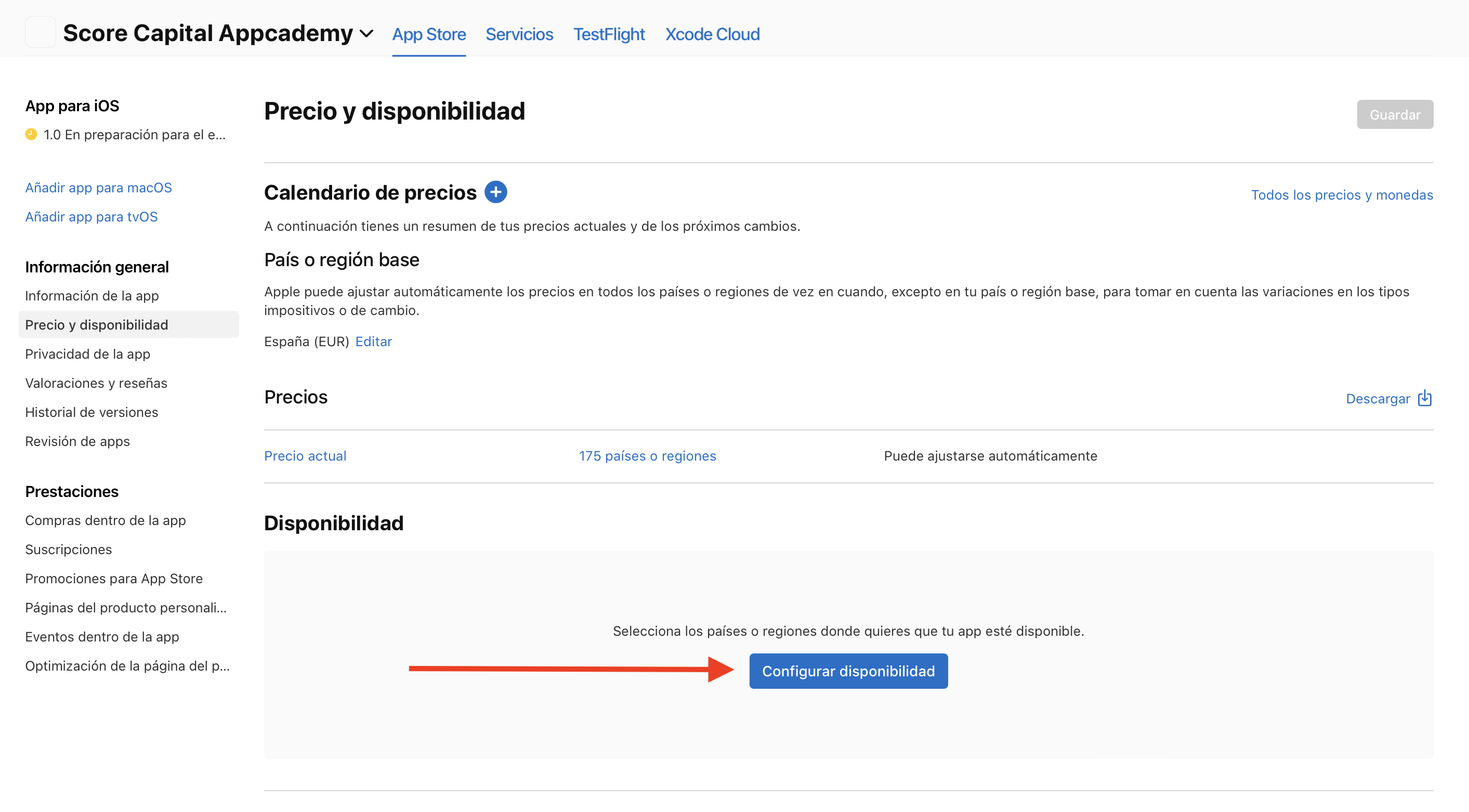Click the App para iOS heading
The width and height of the screenshot is (1469, 812).
(x=72, y=106)
